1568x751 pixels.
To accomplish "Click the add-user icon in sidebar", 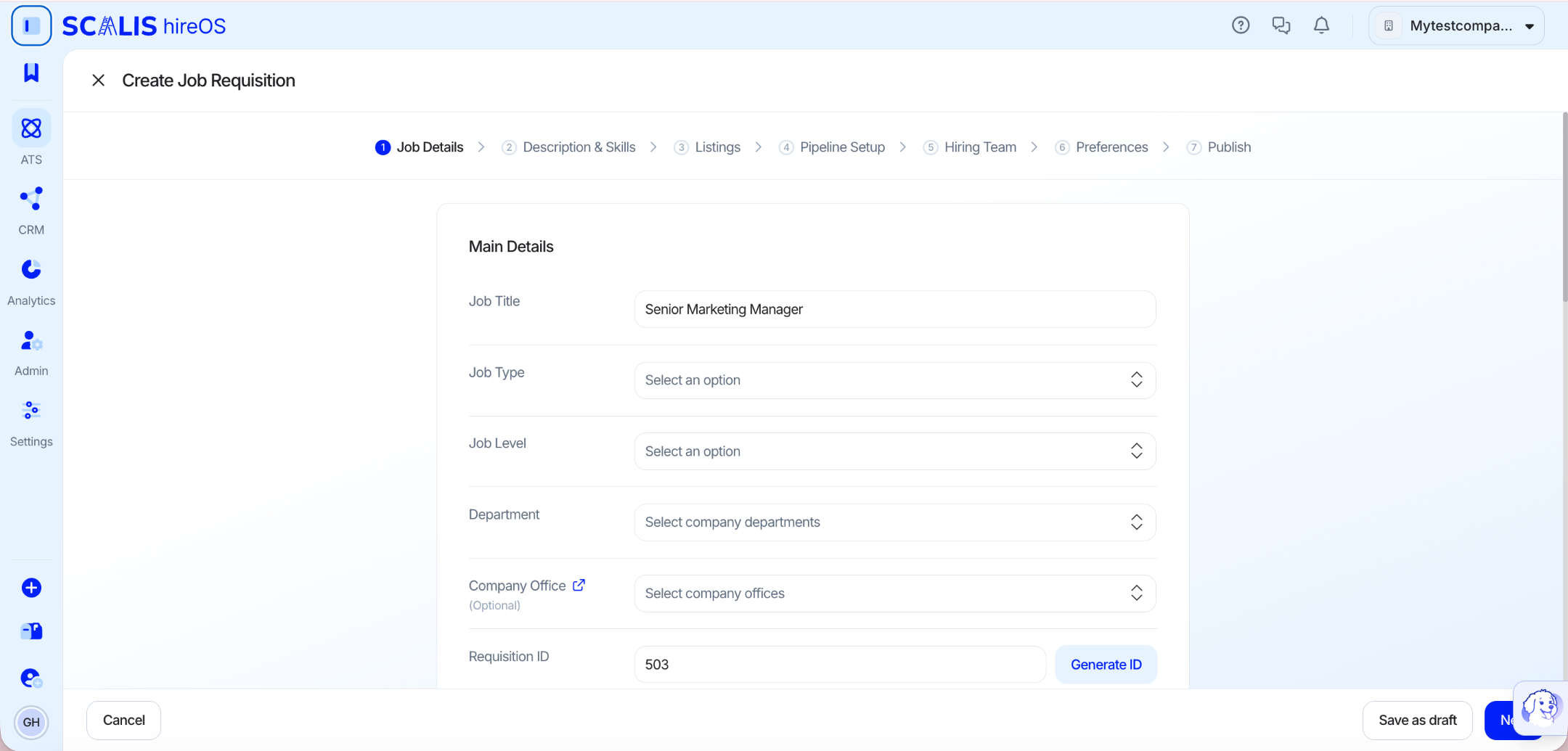I will (31, 678).
